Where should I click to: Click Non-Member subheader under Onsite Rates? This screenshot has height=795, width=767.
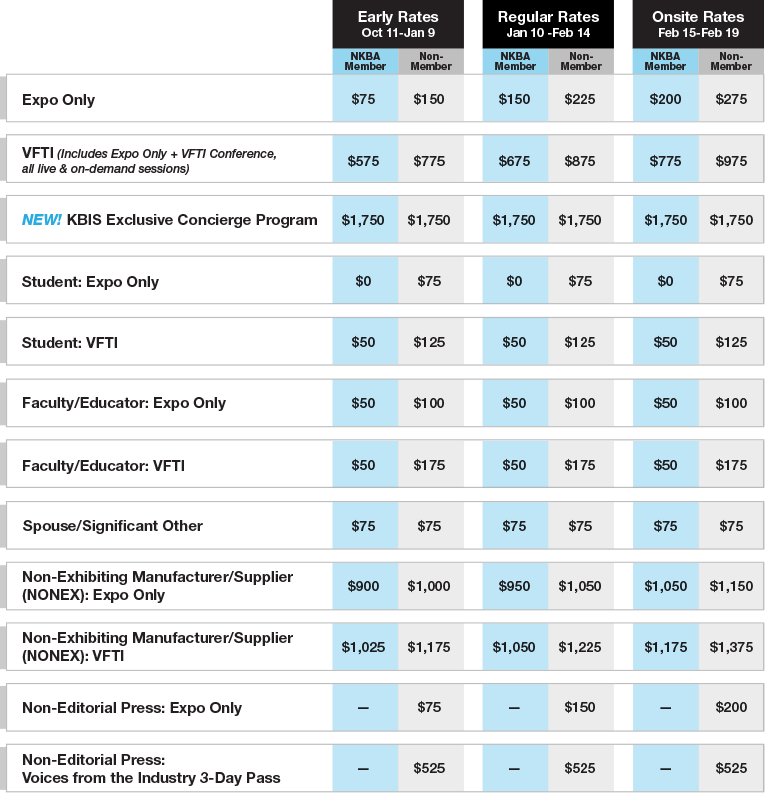[x=731, y=61]
